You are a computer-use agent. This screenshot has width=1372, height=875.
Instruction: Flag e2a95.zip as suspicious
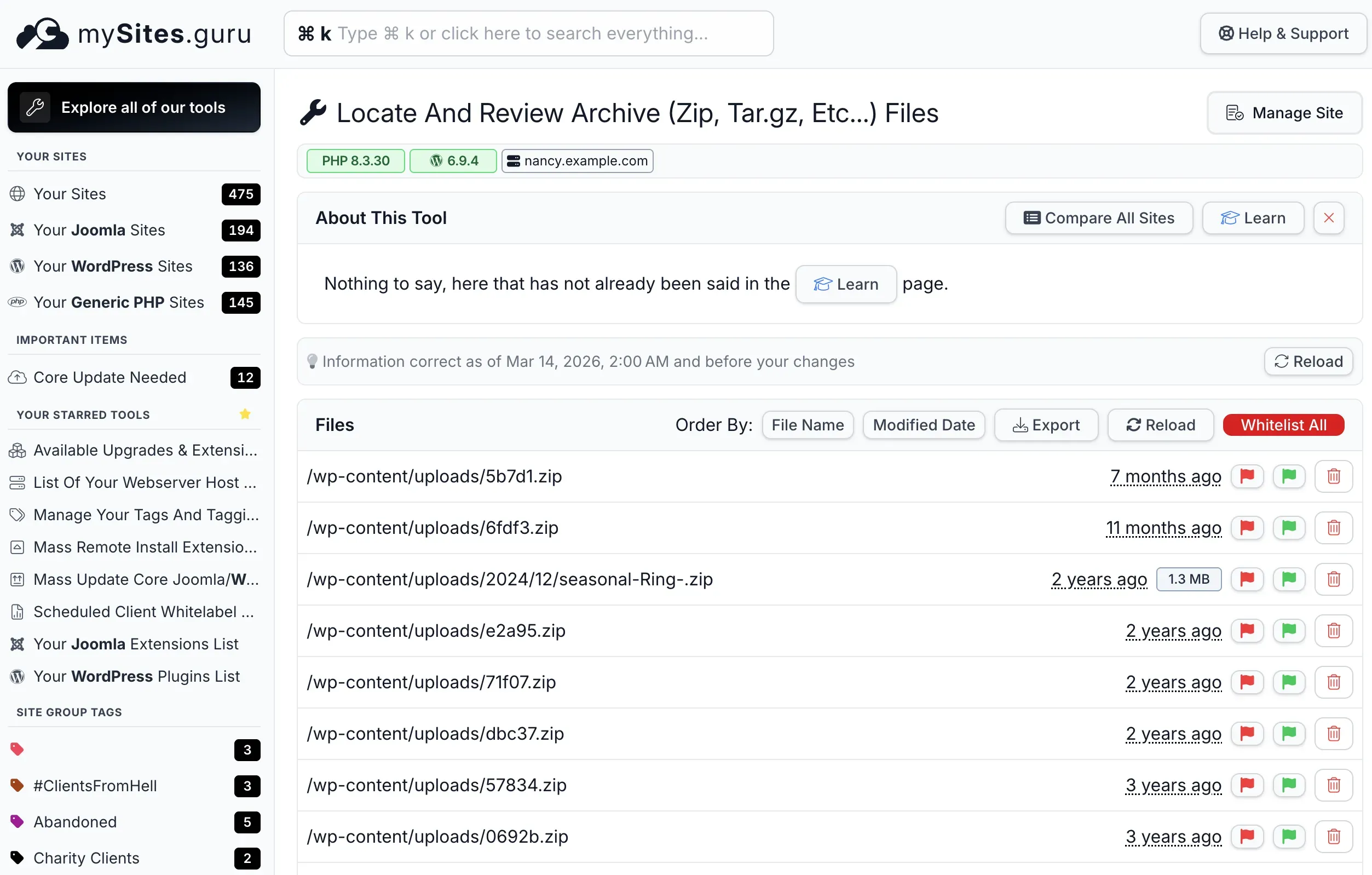coord(1247,631)
